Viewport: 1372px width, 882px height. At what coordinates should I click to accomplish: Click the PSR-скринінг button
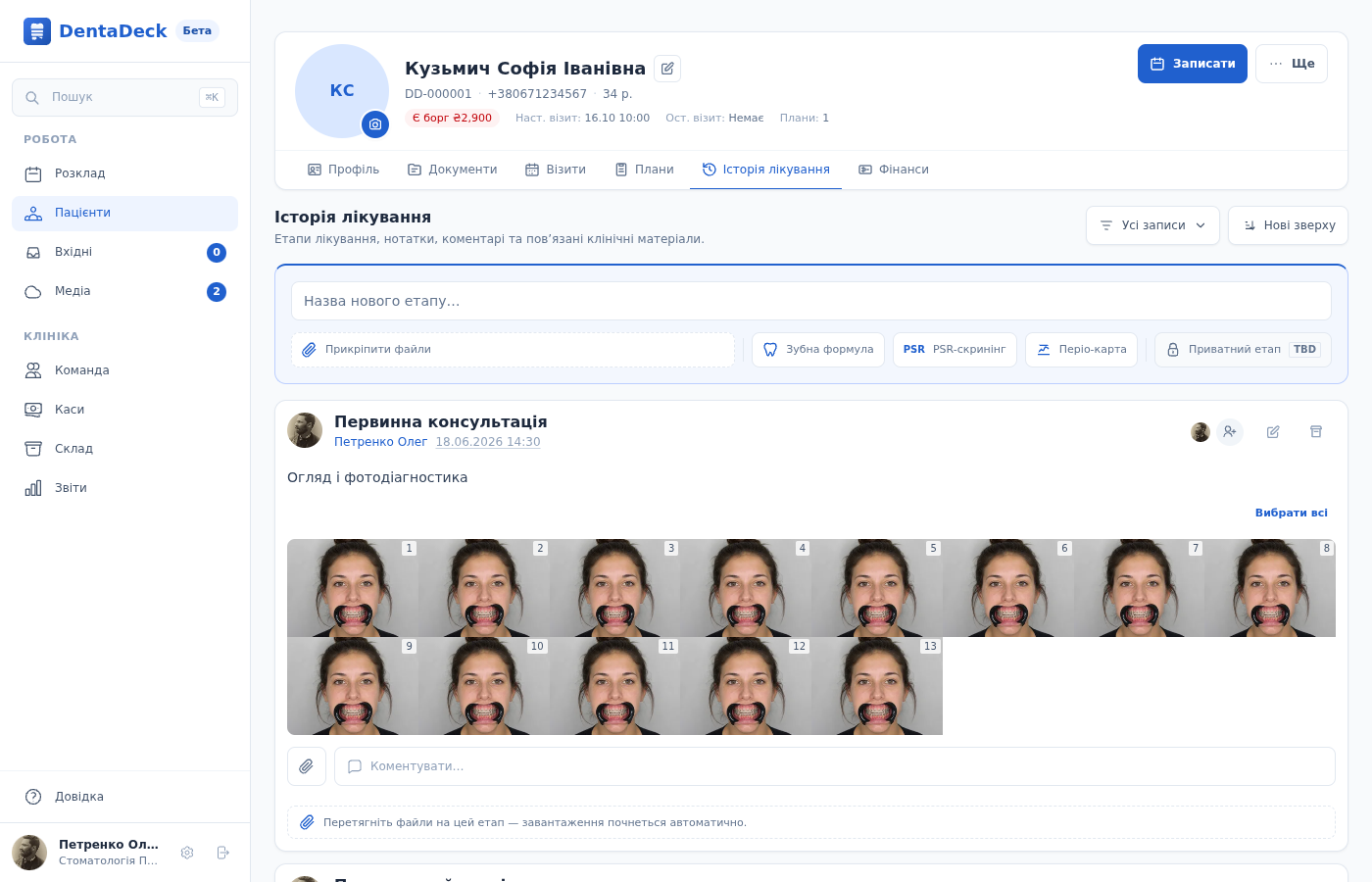[955, 350]
